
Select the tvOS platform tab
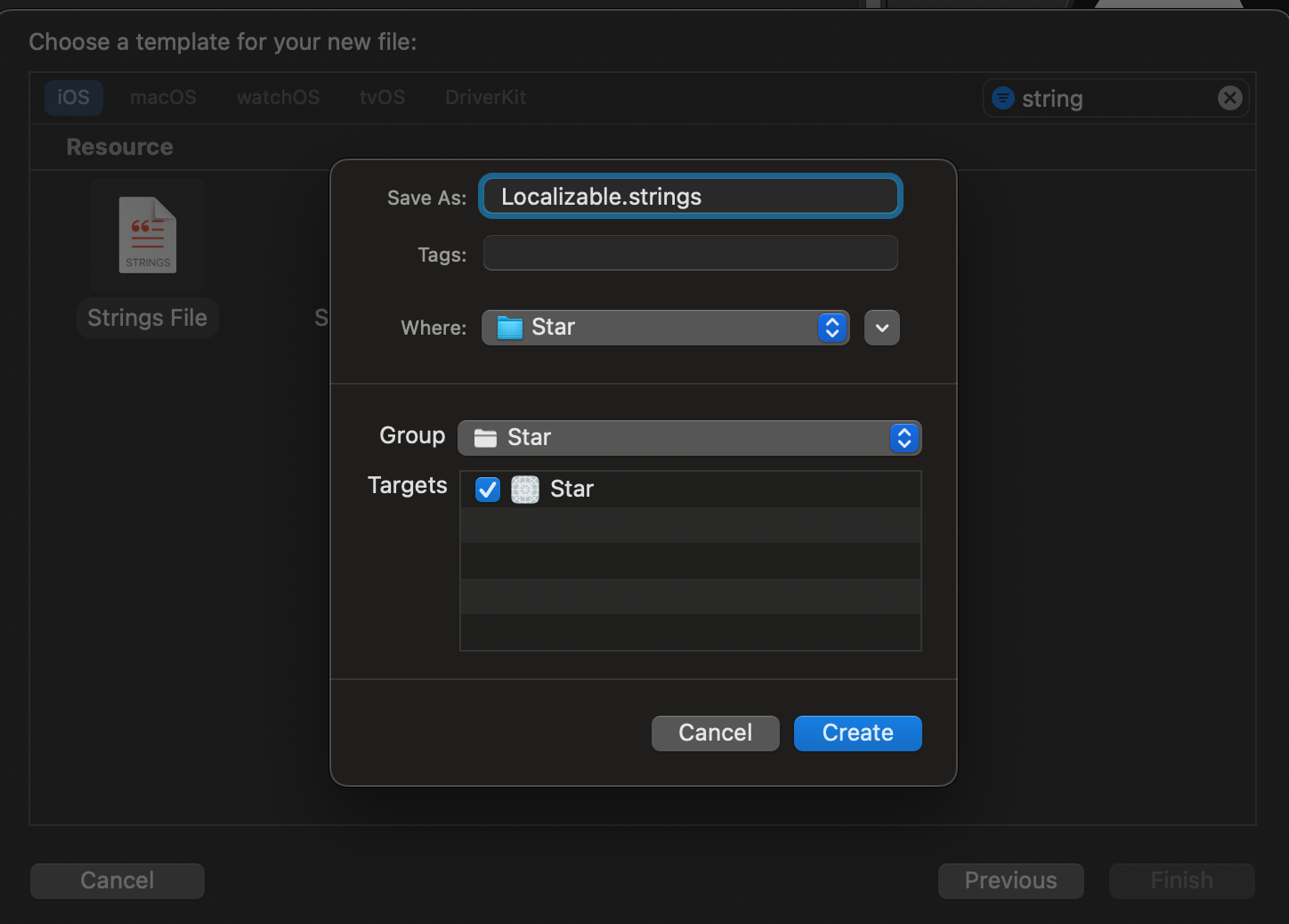(x=383, y=98)
